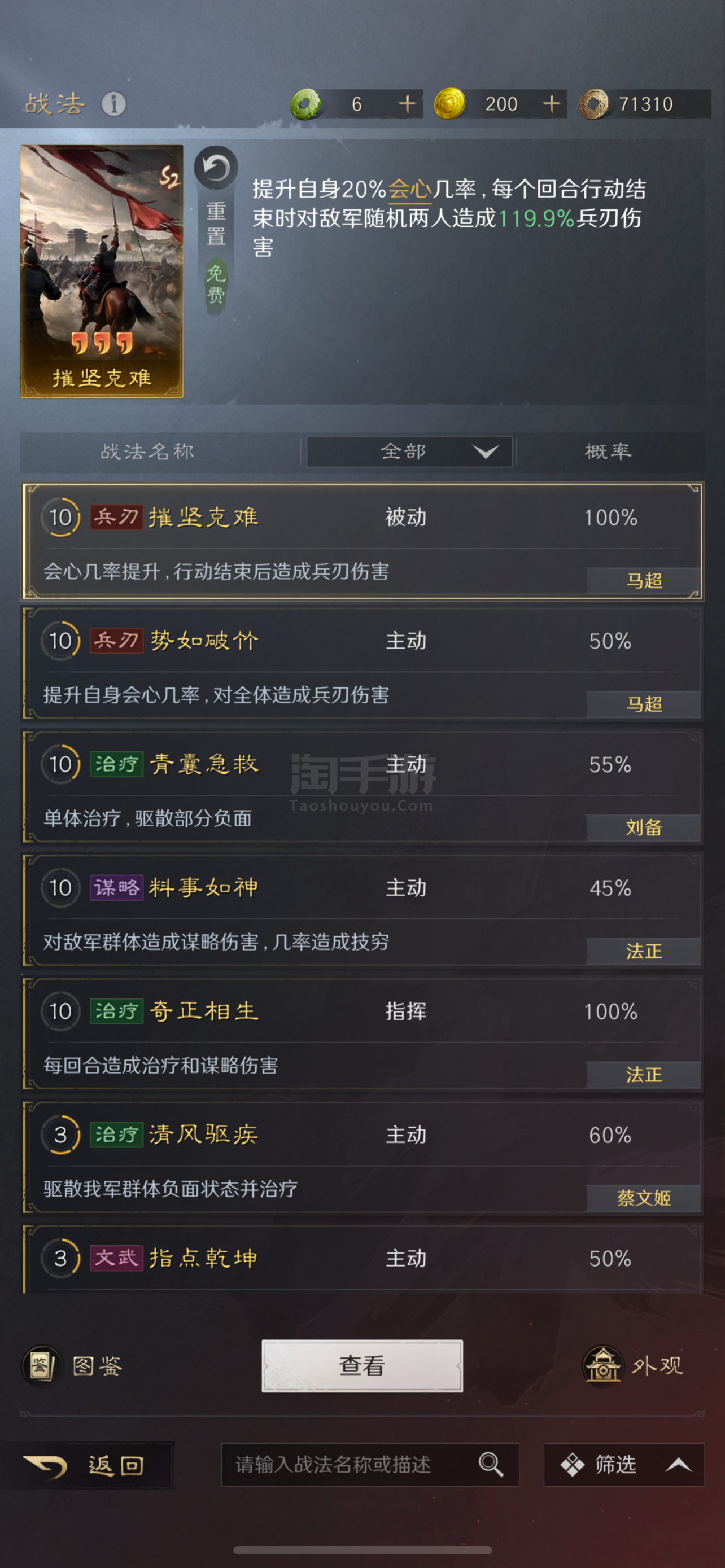Open the 图鉴 codex icon

click(x=41, y=1366)
